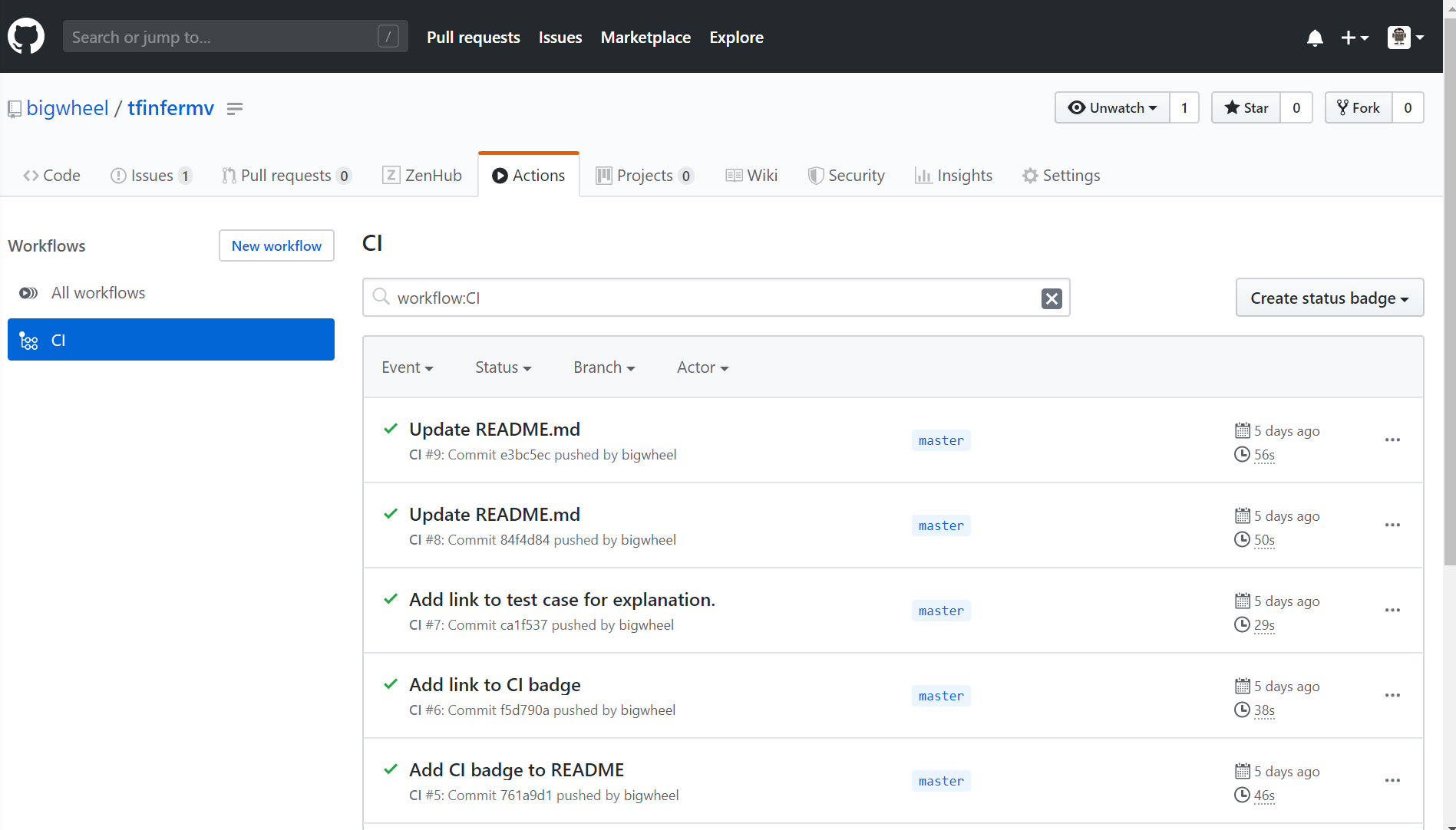Click the workflow:CI filter input
The height and width of the screenshot is (830, 1456).
716,298
